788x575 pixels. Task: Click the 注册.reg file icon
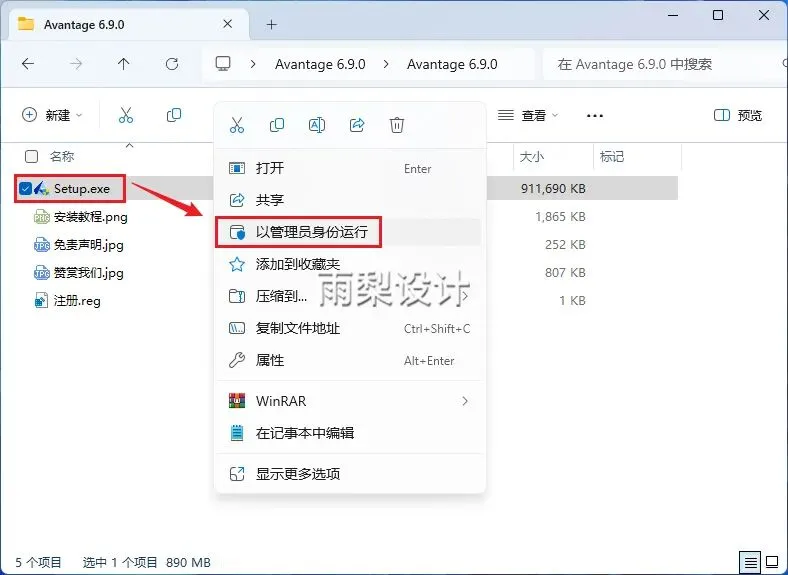(41, 301)
